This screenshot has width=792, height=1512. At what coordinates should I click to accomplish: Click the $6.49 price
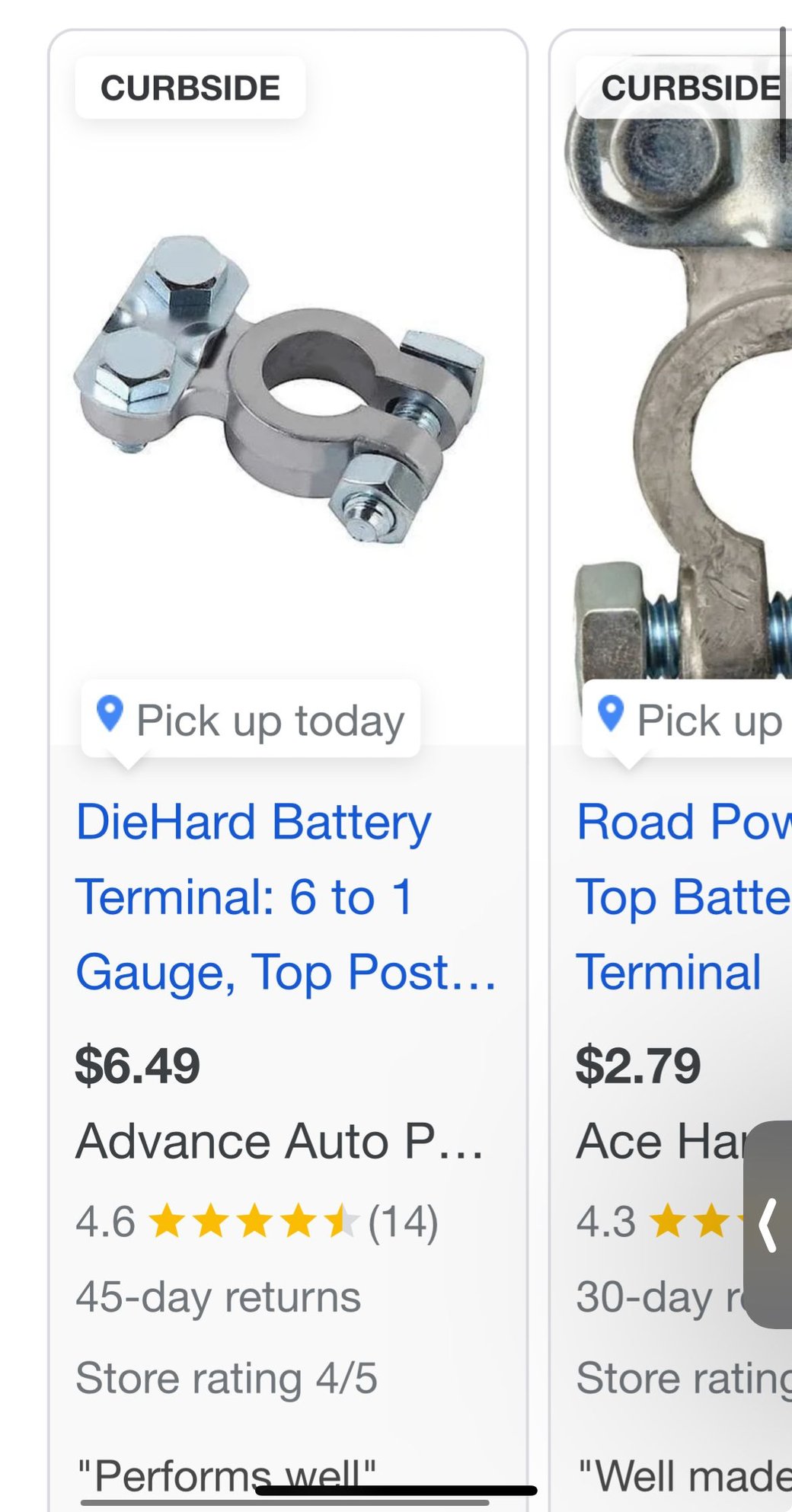click(137, 1066)
